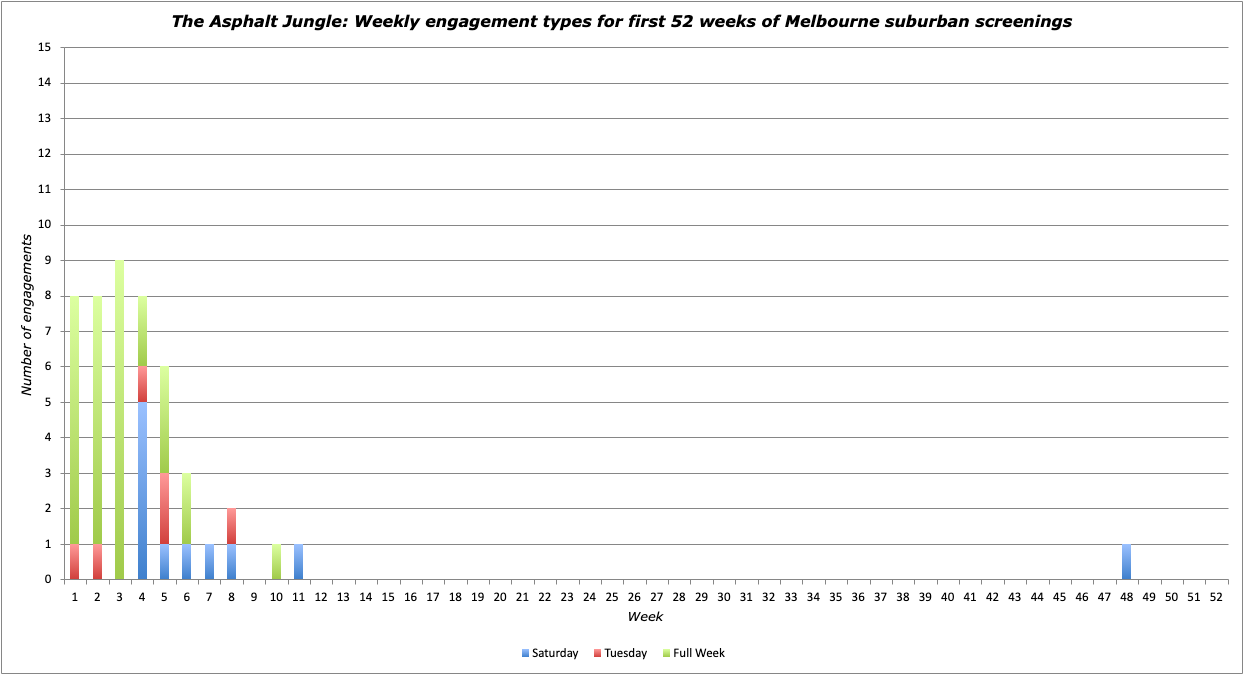Click the '26' week label on horizontal axis
1243x674 pixels.
(634, 597)
